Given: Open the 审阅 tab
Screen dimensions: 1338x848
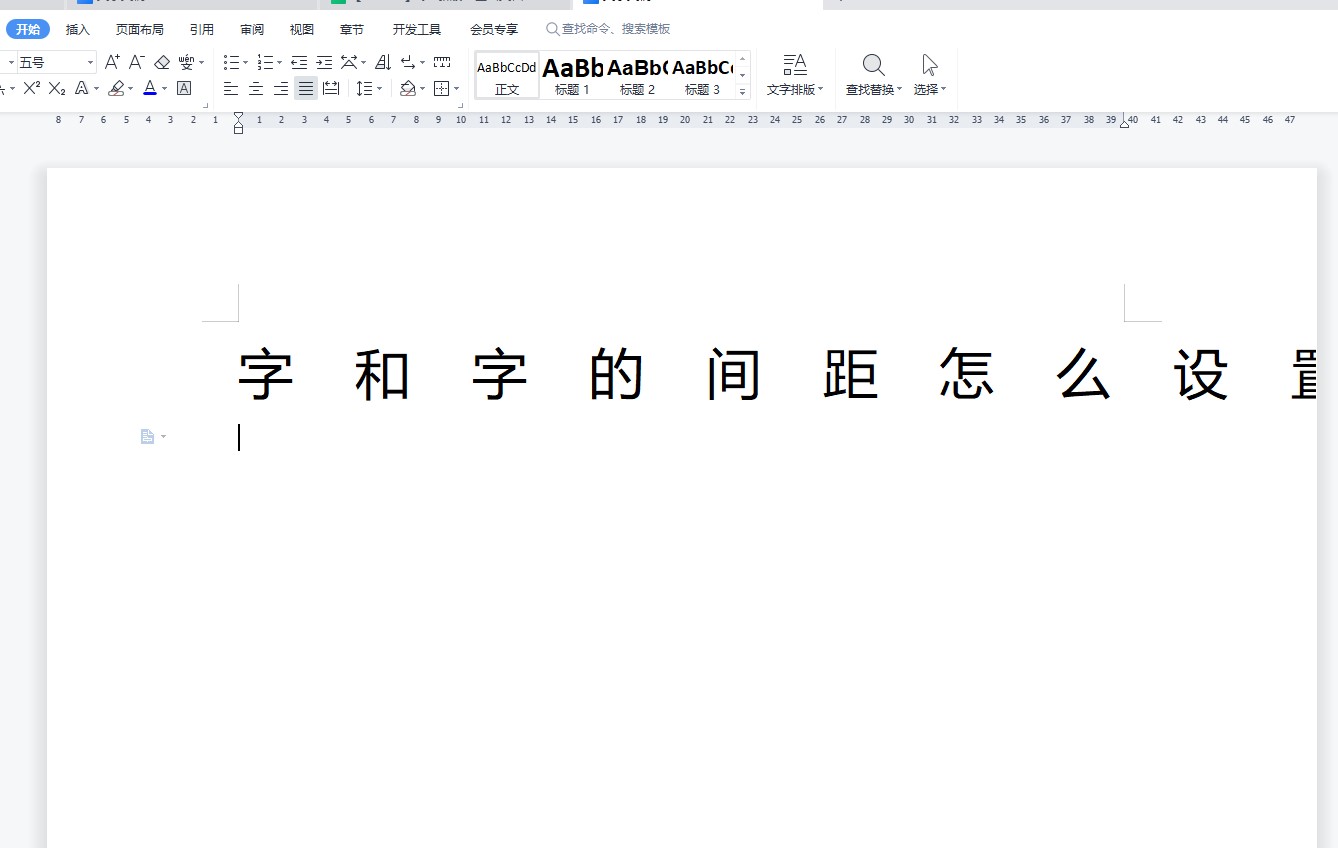Looking at the screenshot, I should 252,29.
